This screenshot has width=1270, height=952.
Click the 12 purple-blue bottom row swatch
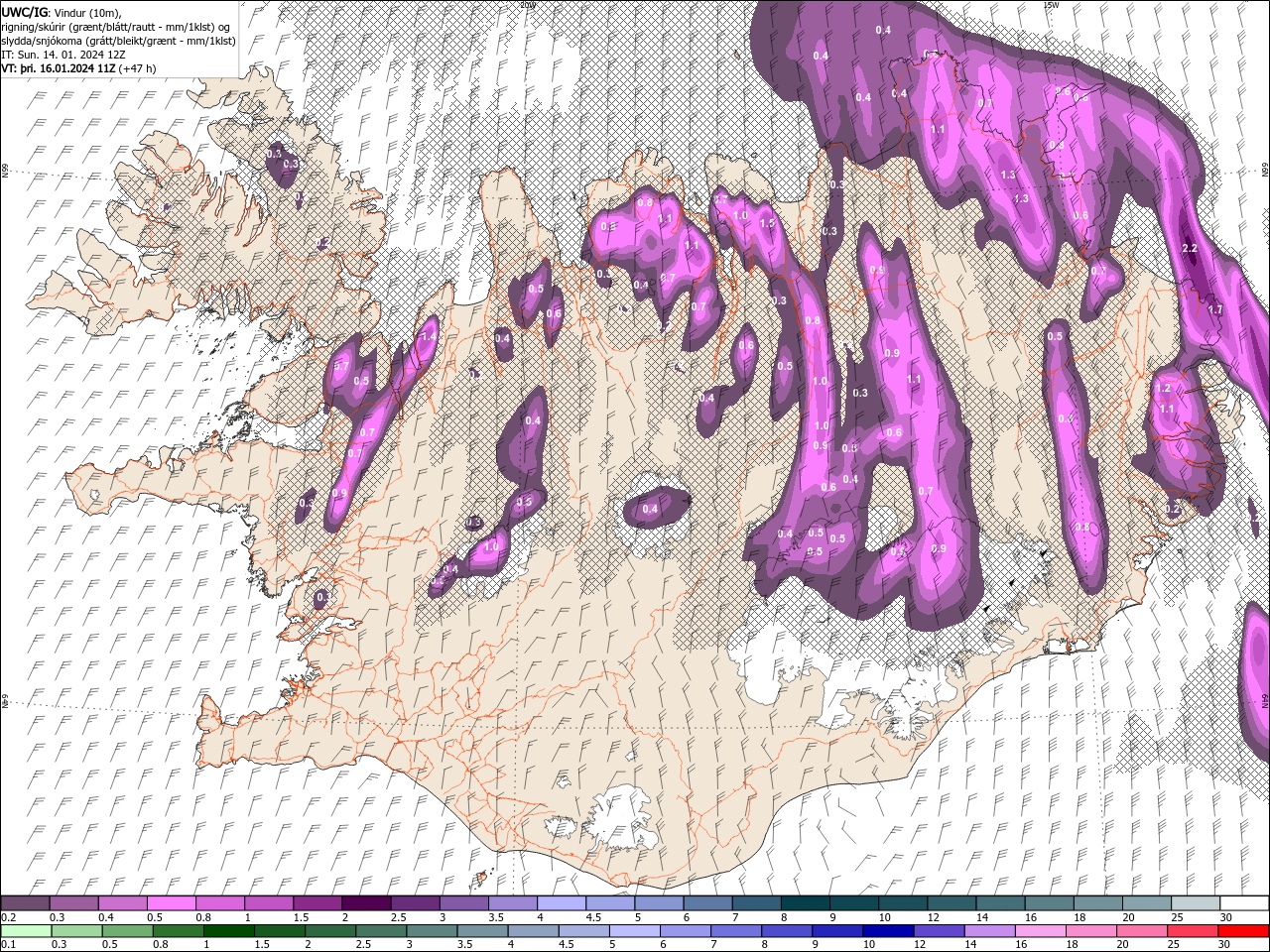click(938, 931)
